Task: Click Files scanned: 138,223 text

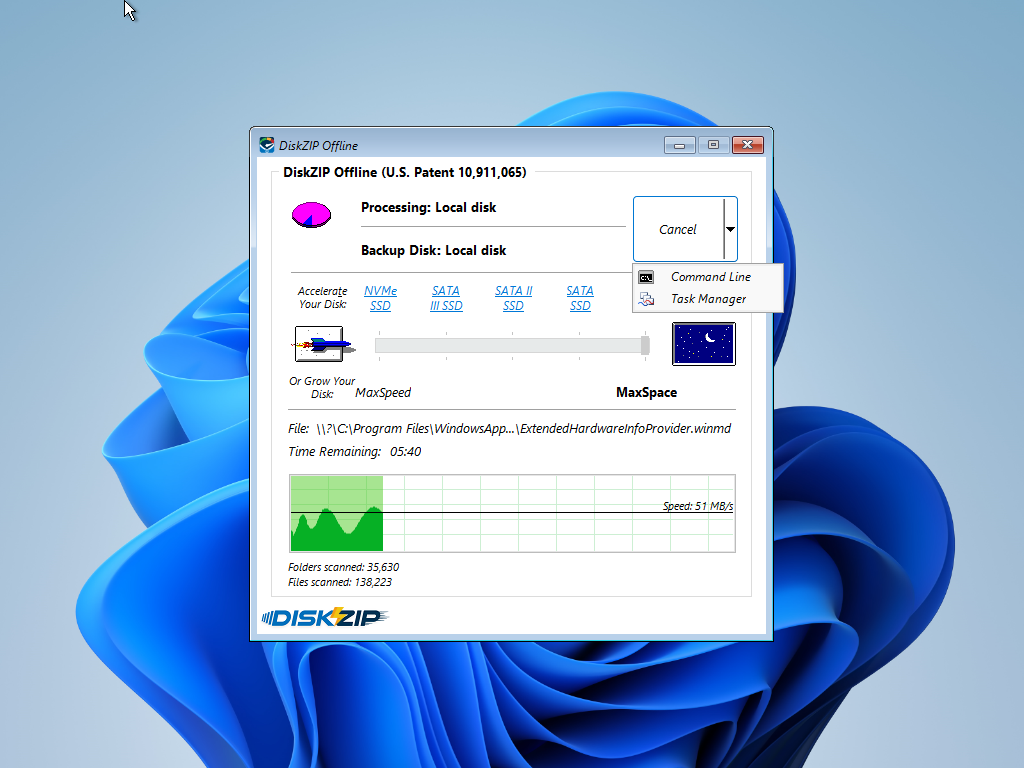Action: pyautogui.click(x=340, y=582)
